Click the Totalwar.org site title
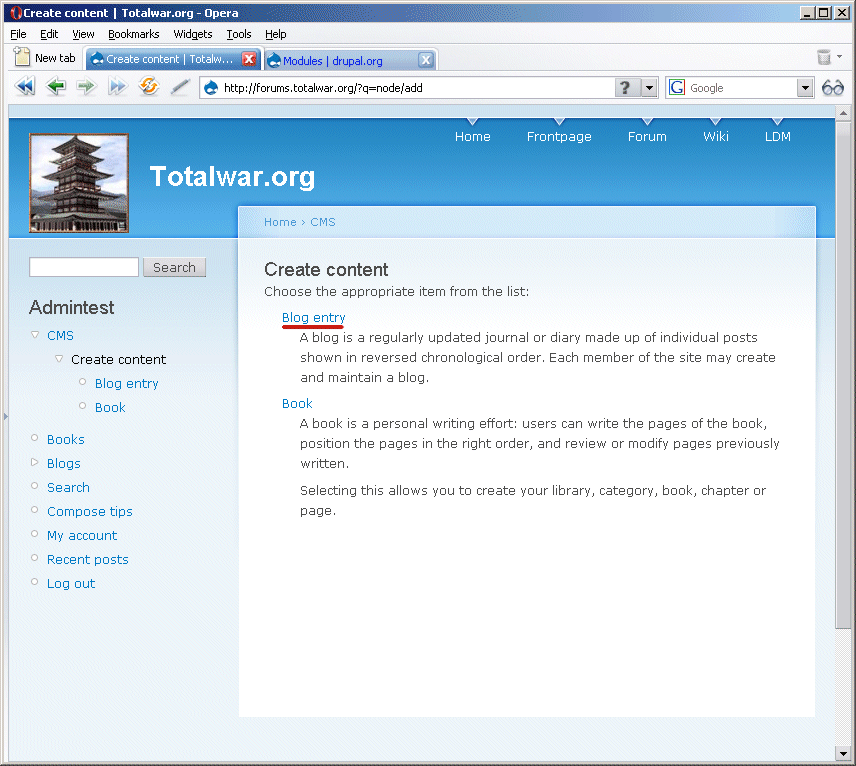Screen dimensions: 856x766 (x=233, y=176)
